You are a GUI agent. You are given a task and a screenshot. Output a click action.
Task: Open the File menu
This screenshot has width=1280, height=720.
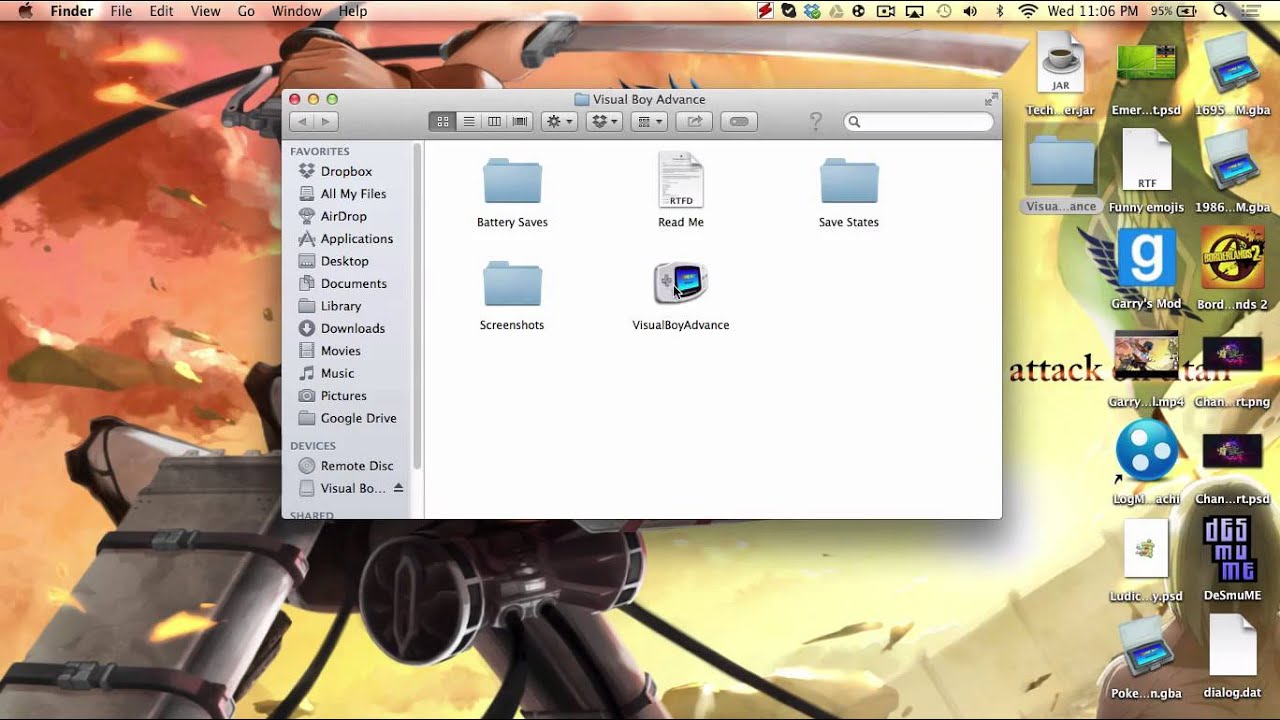click(x=121, y=11)
